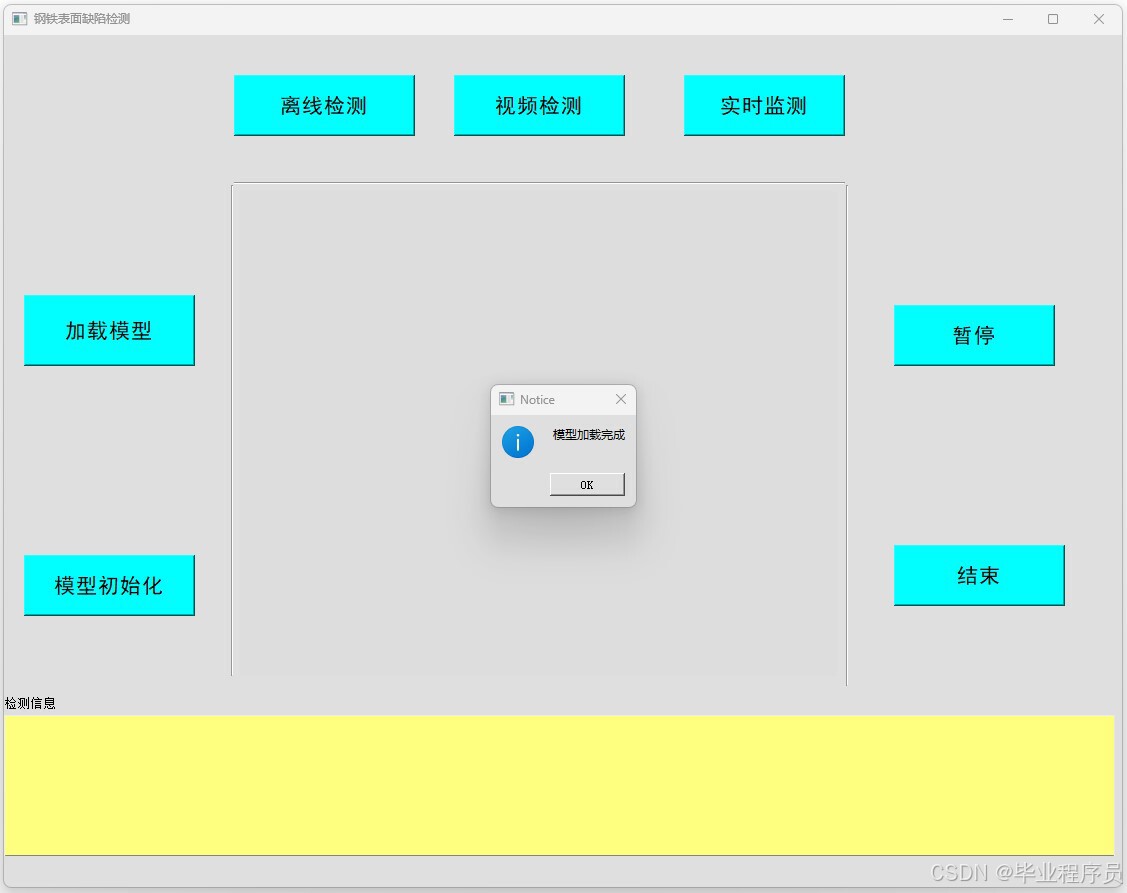
Task: Confirm the Notice dialog with OK
Action: click(x=587, y=485)
